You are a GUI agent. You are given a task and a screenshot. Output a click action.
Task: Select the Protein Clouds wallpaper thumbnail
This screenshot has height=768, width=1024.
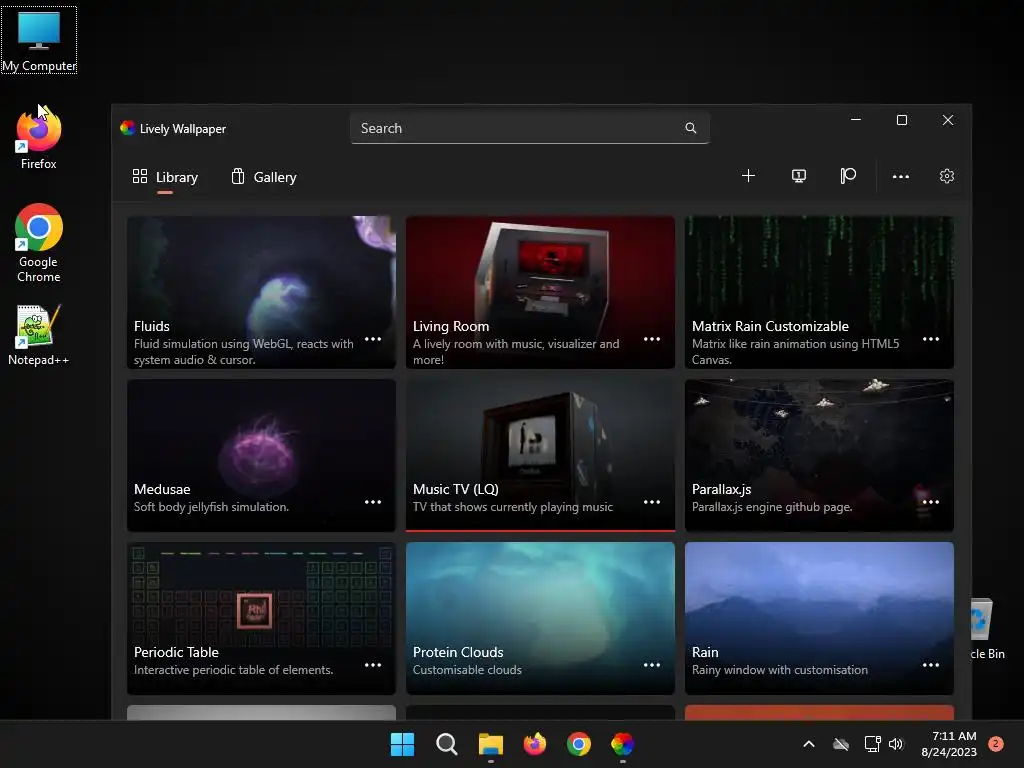click(540, 618)
